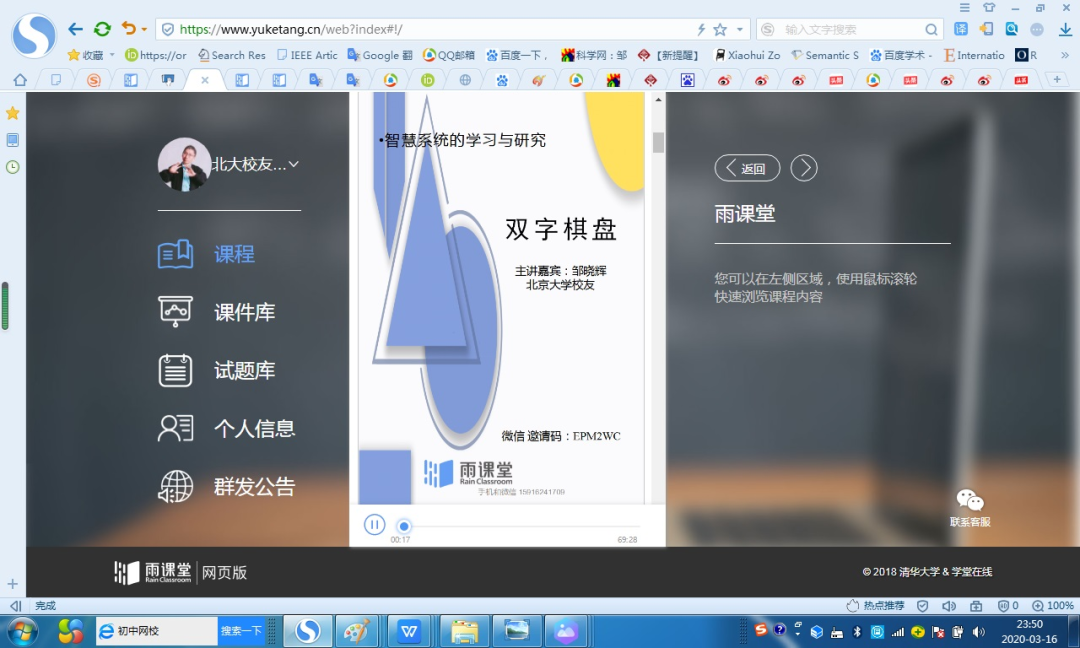Click the 课件库 presentation board icon

[175, 312]
